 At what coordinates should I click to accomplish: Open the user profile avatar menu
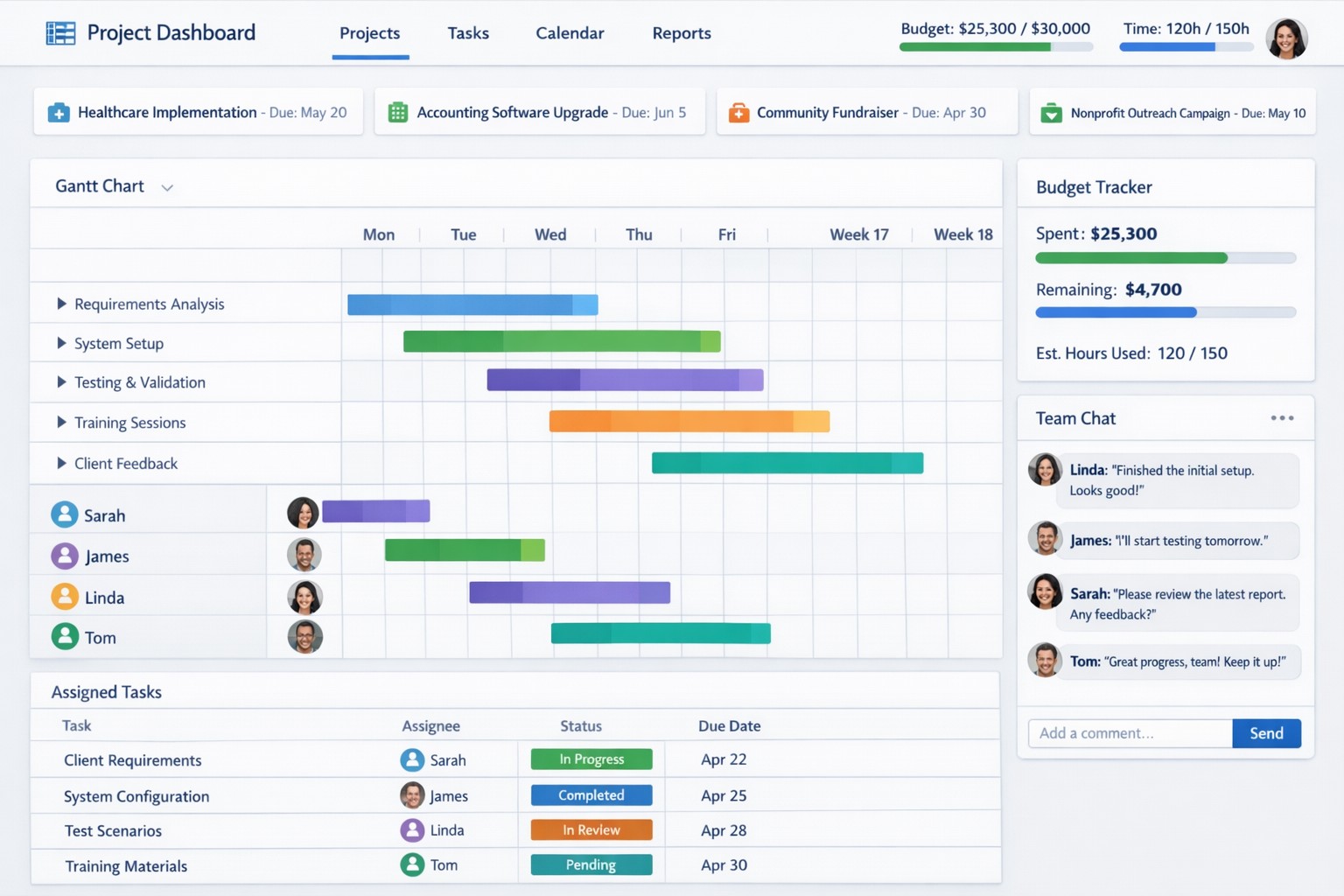pyautogui.click(x=1286, y=38)
